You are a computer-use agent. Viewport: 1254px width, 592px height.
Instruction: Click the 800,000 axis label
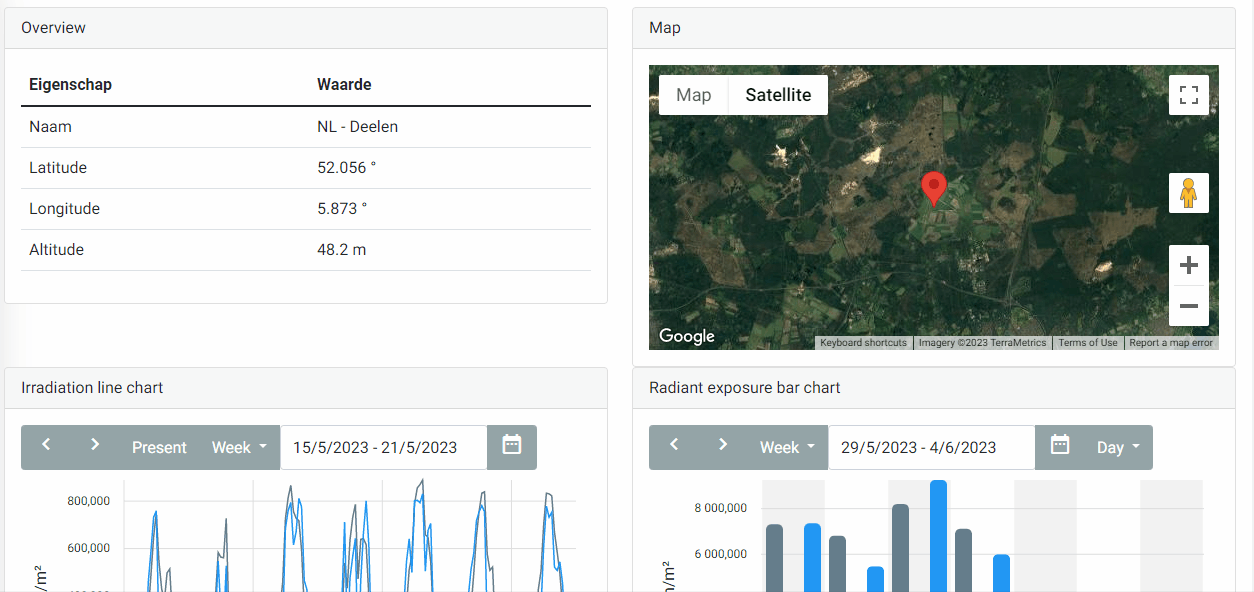pos(88,502)
